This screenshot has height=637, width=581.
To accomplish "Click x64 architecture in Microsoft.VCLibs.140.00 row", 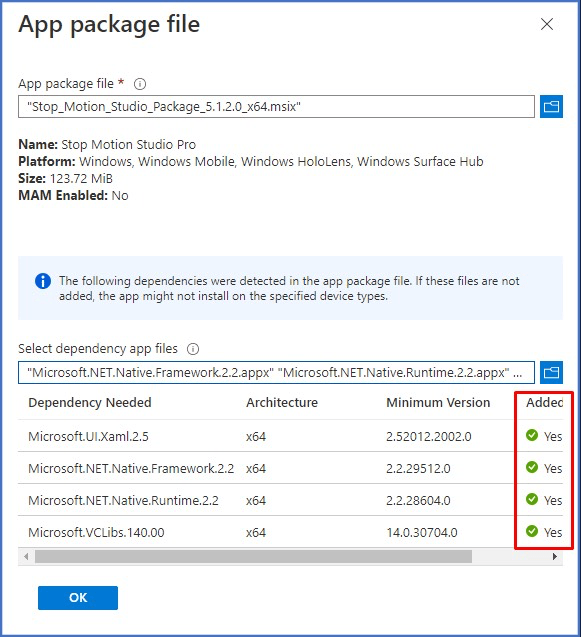I will click(x=256, y=533).
